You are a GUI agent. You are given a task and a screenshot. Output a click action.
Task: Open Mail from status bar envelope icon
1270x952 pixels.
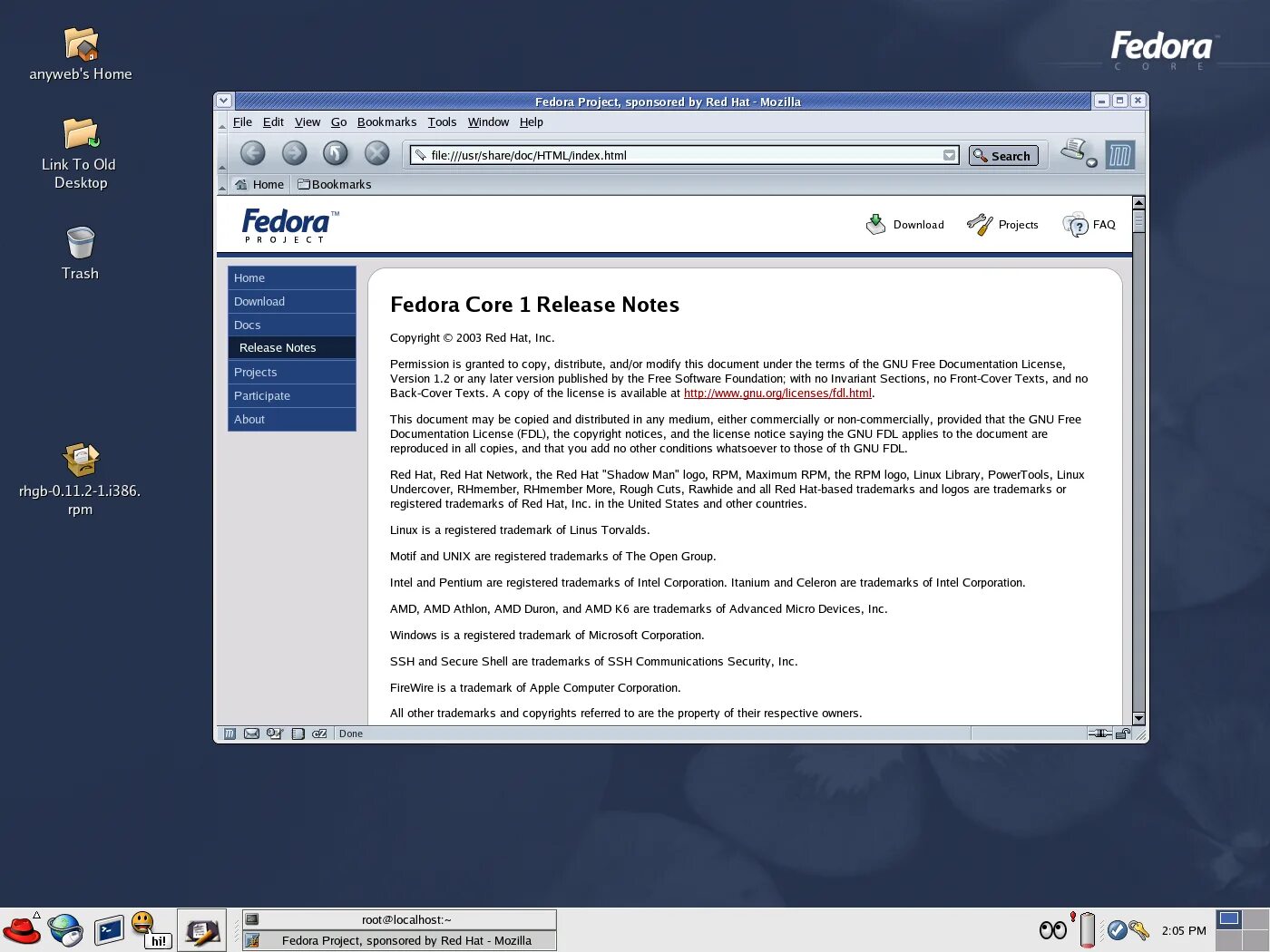click(251, 733)
